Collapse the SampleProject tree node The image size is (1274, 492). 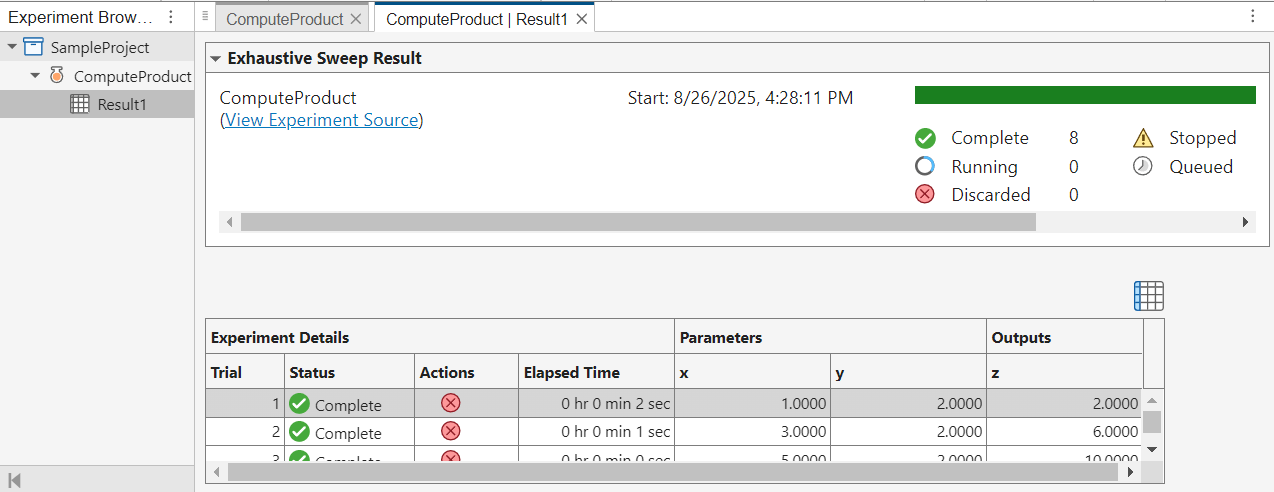(x=12, y=47)
